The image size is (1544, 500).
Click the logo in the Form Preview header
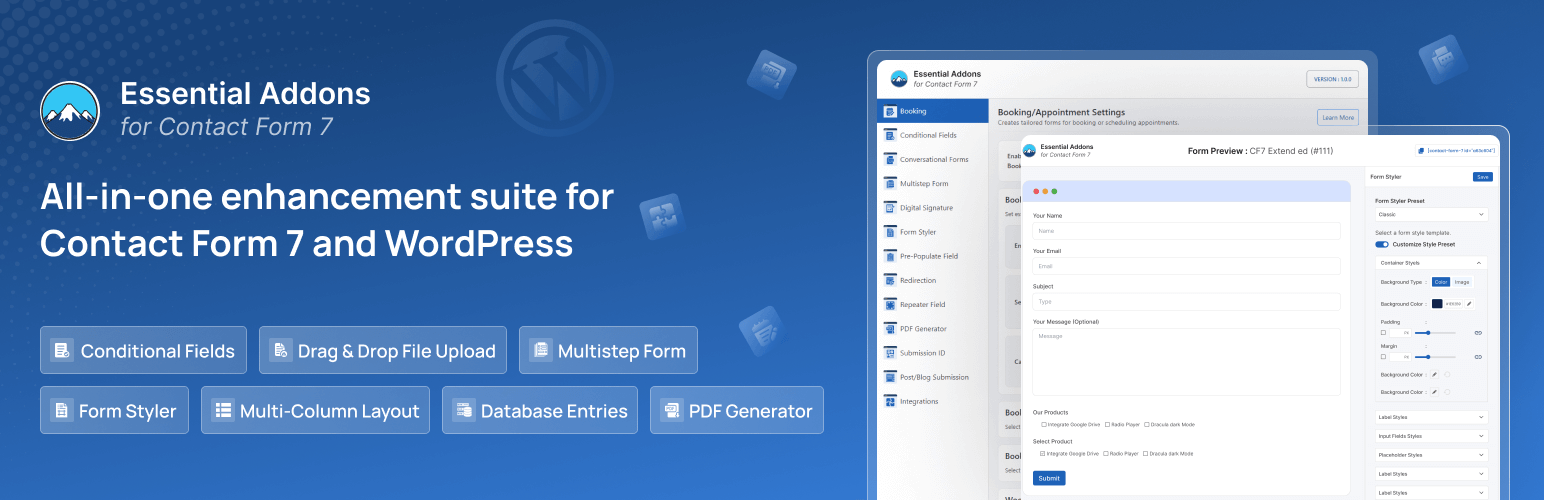[x=1029, y=150]
